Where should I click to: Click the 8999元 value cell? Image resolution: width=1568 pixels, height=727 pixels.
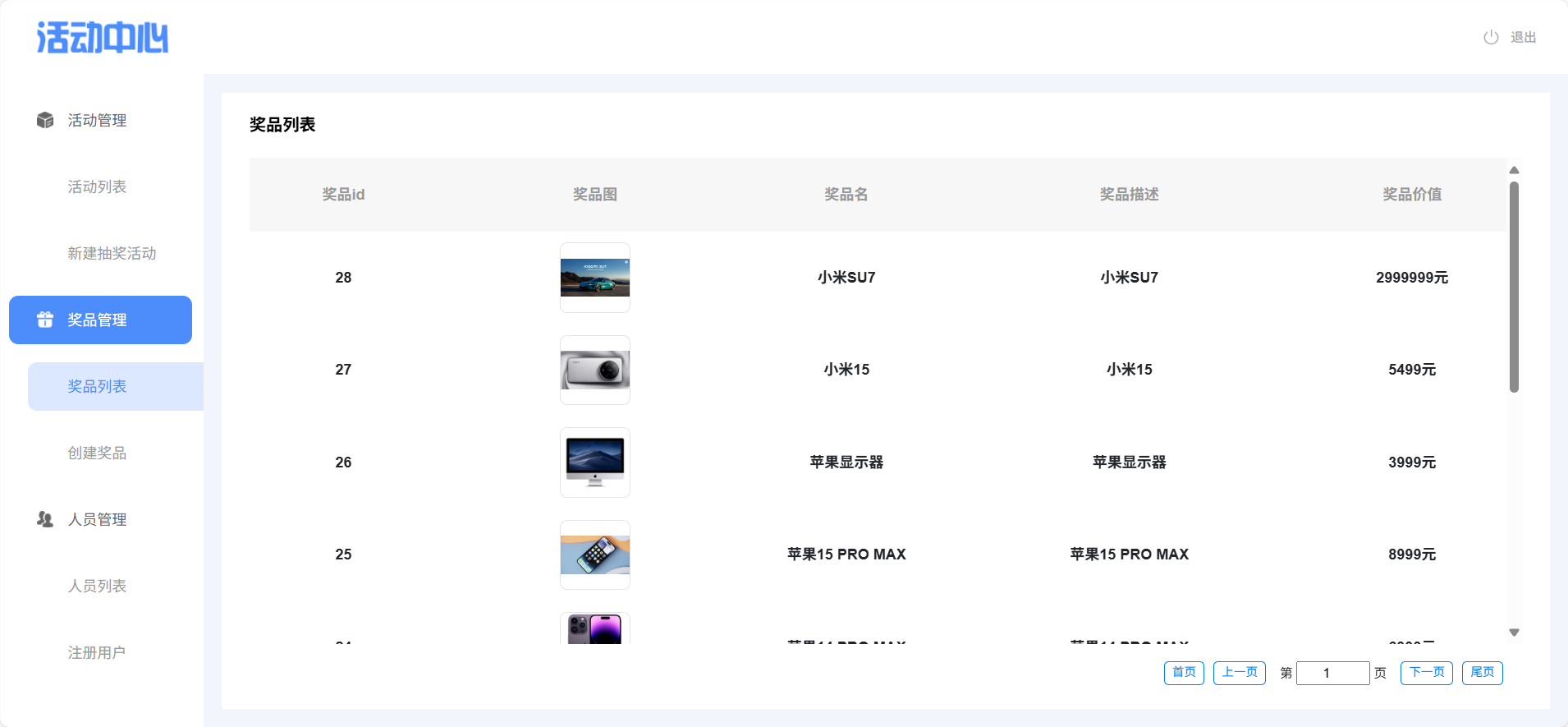1412,554
